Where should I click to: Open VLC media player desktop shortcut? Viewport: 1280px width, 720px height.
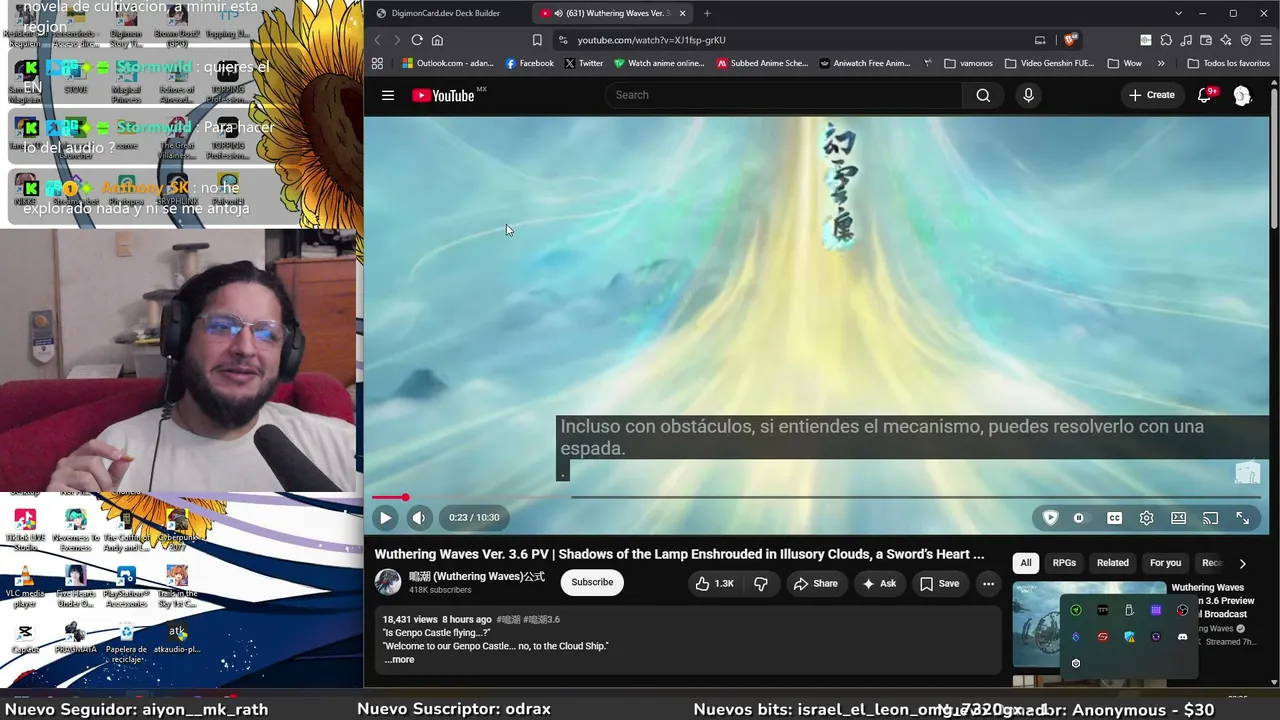(x=25, y=588)
